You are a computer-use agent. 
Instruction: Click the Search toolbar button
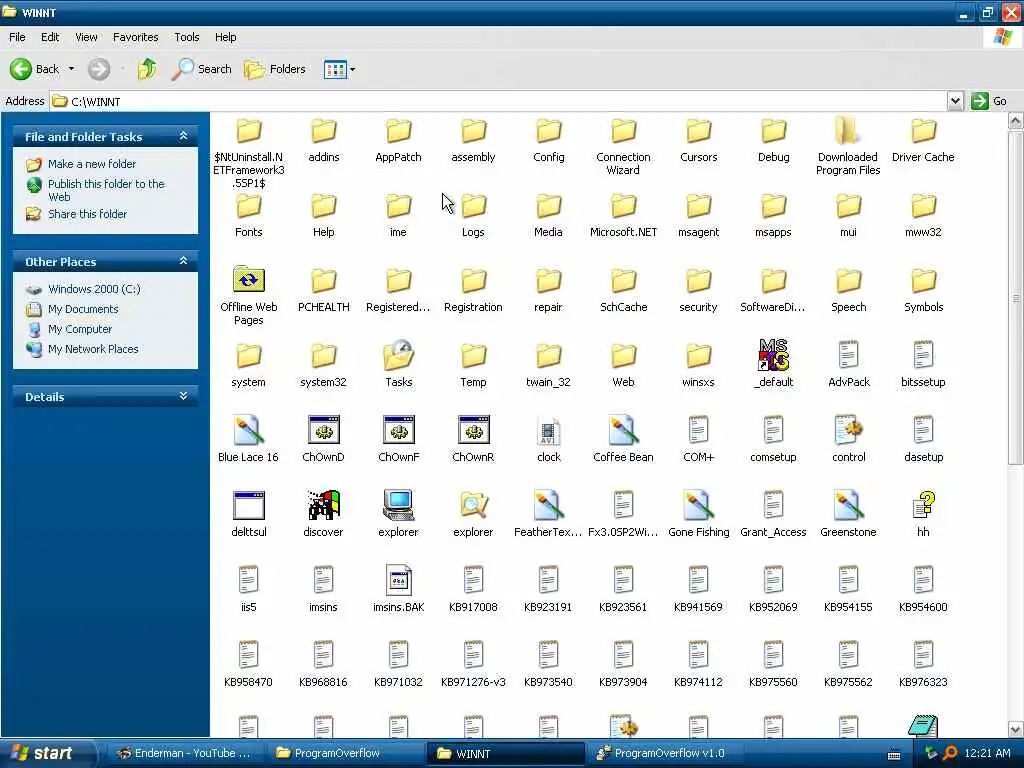click(x=201, y=69)
